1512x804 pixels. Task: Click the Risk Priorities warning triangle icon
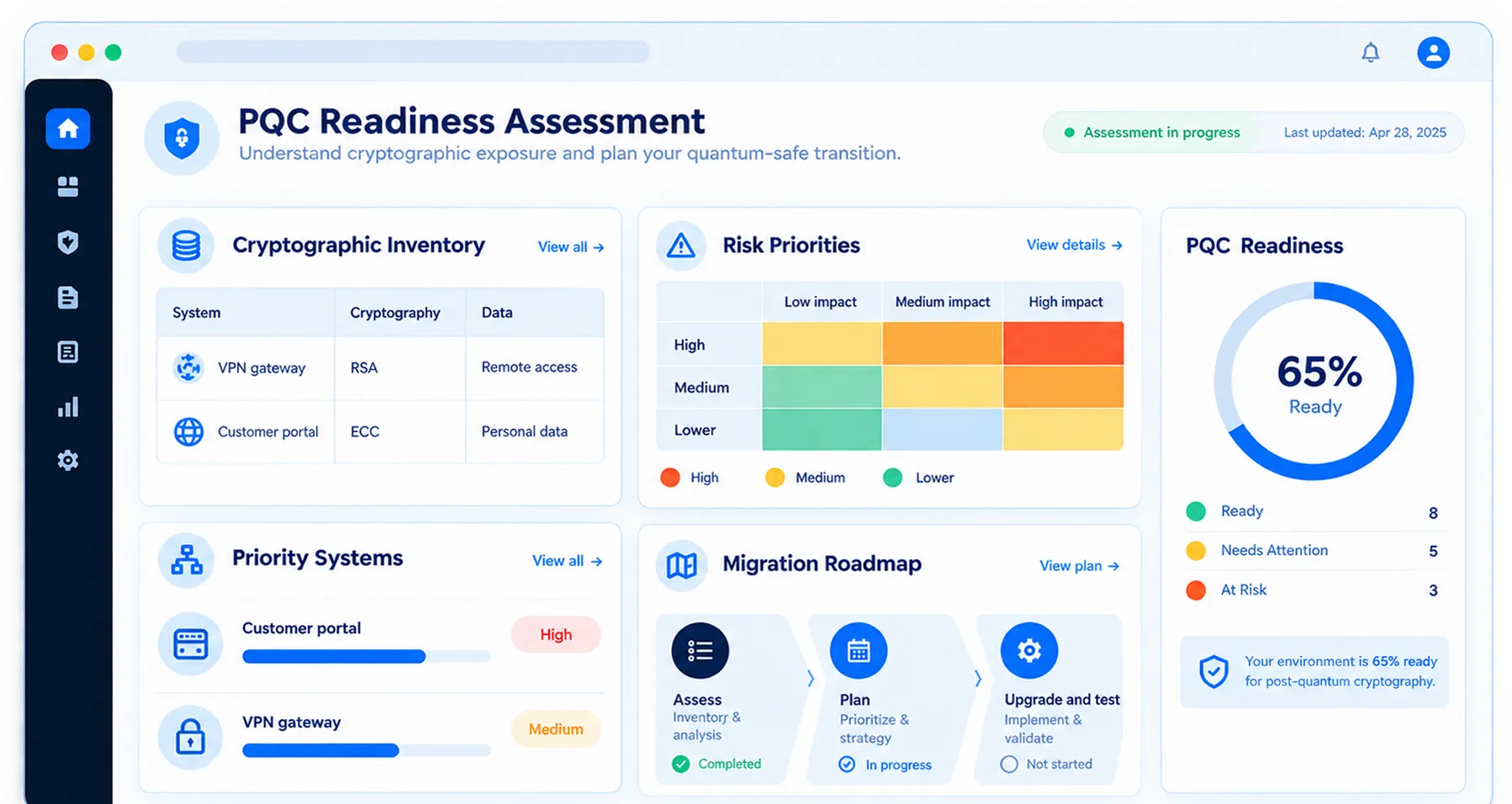[680, 246]
